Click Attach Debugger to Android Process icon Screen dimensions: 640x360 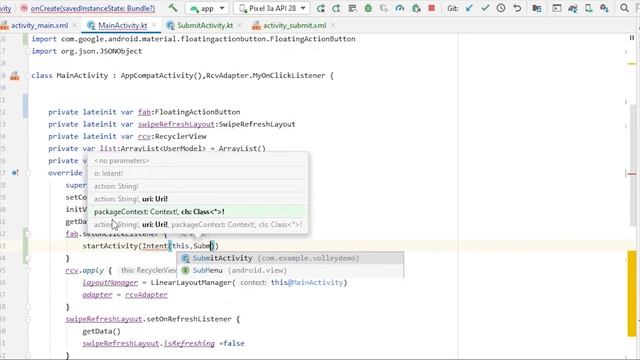coord(416,8)
